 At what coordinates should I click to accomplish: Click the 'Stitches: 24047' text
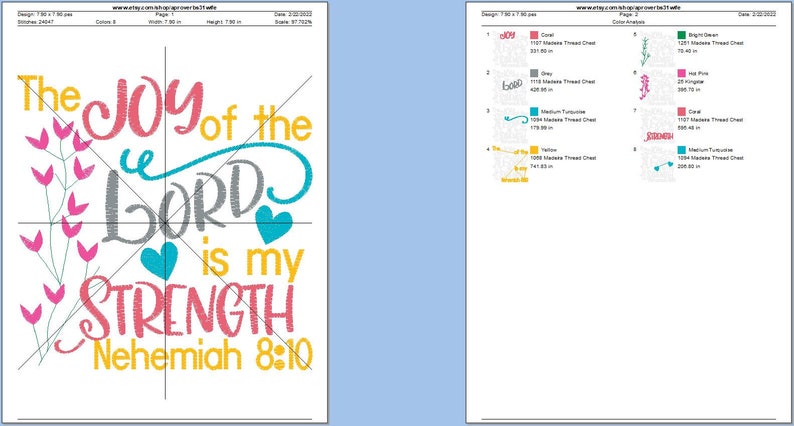pyautogui.click(x=35, y=22)
